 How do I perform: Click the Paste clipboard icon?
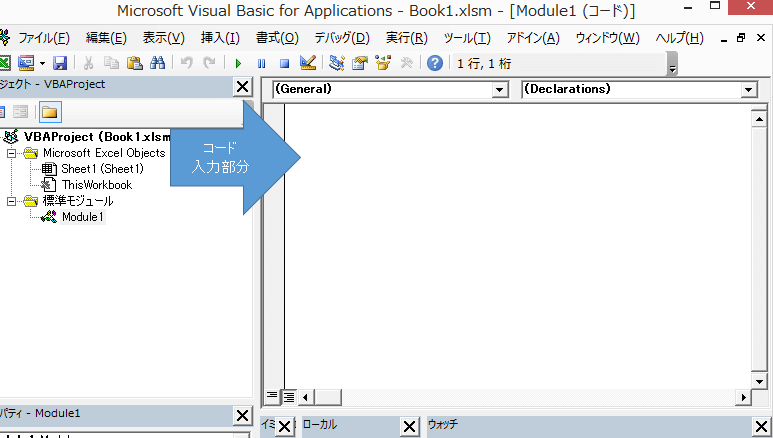pos(135,63)
